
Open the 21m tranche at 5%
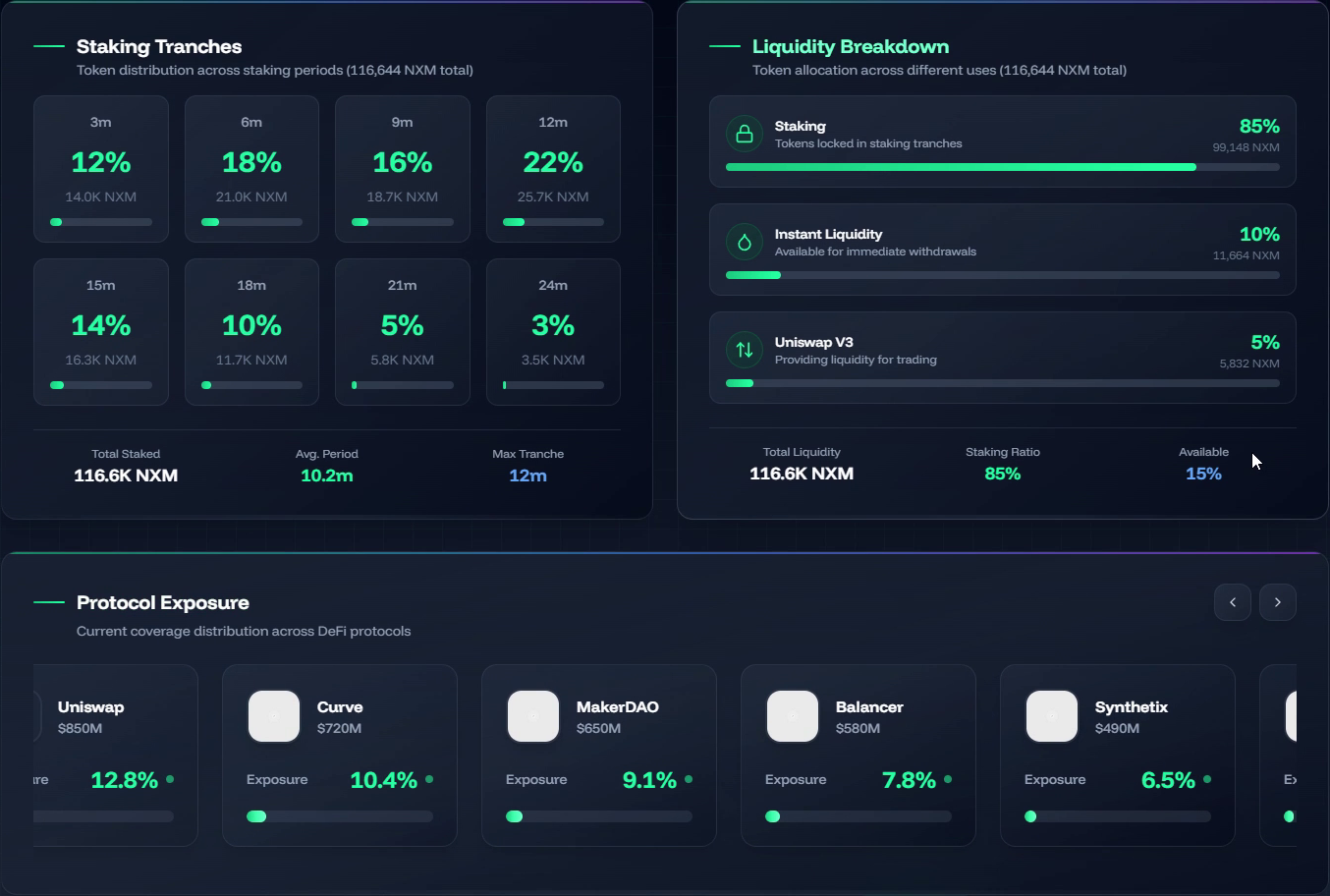click(403, 332)
